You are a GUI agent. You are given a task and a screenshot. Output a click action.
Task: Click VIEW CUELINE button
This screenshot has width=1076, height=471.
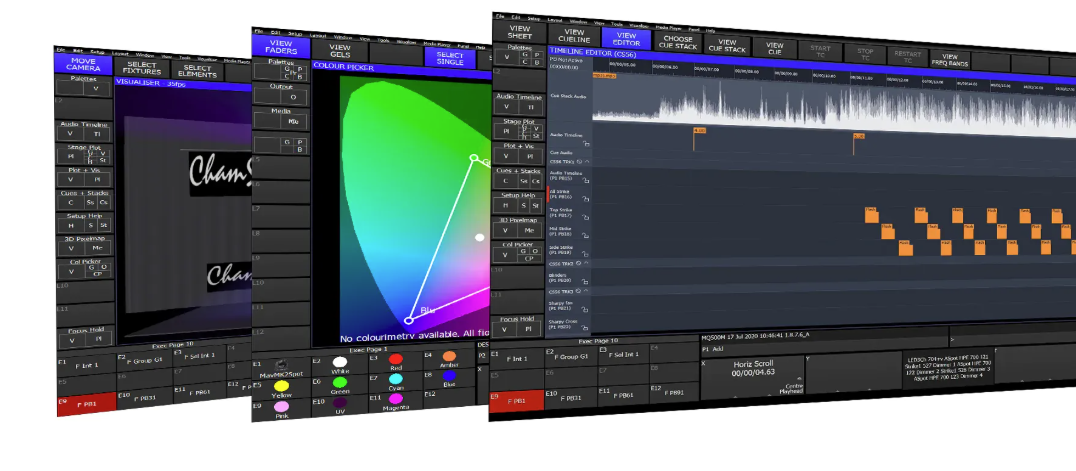(574, 36)
